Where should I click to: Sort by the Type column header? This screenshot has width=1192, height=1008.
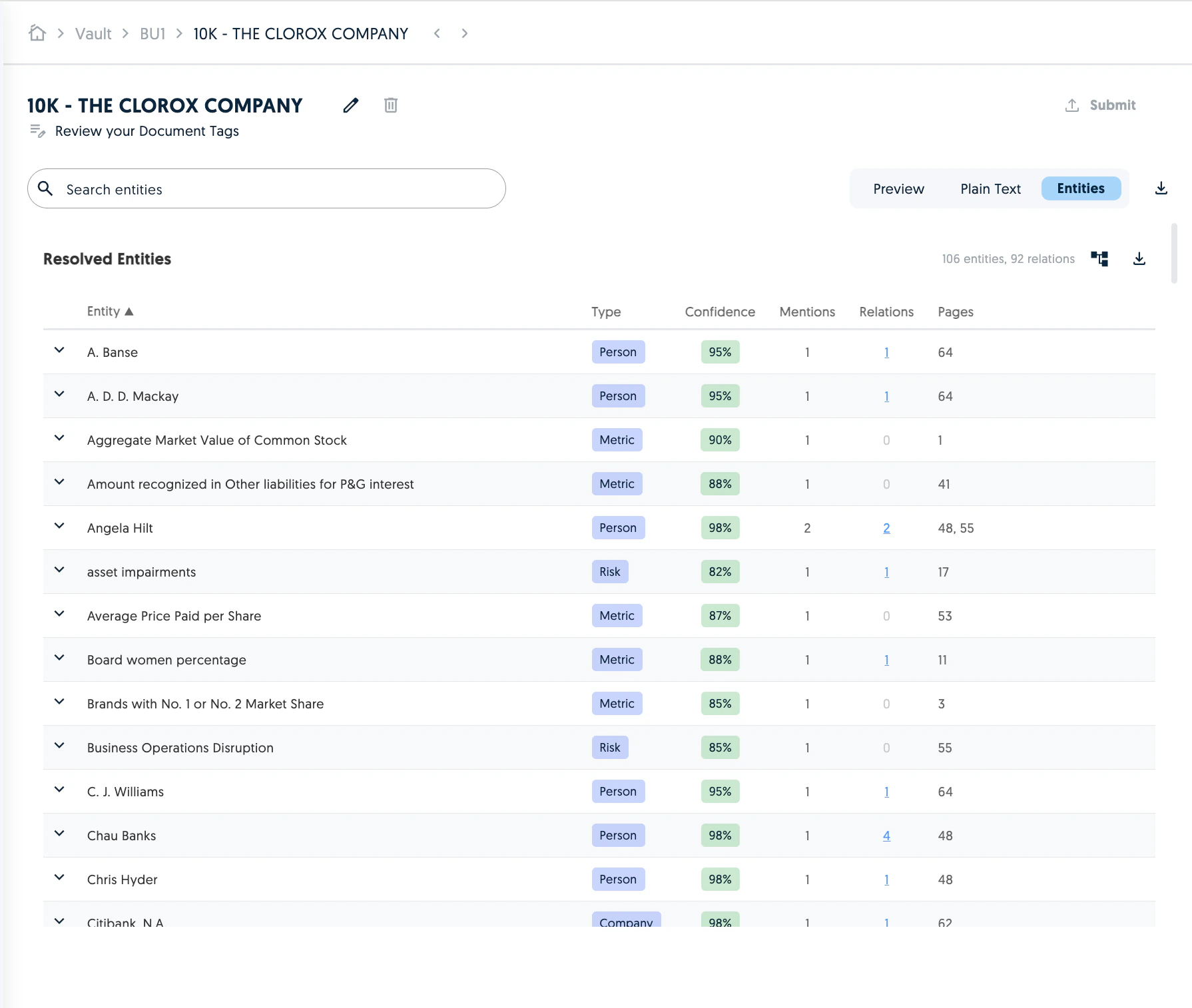point(606,312)
